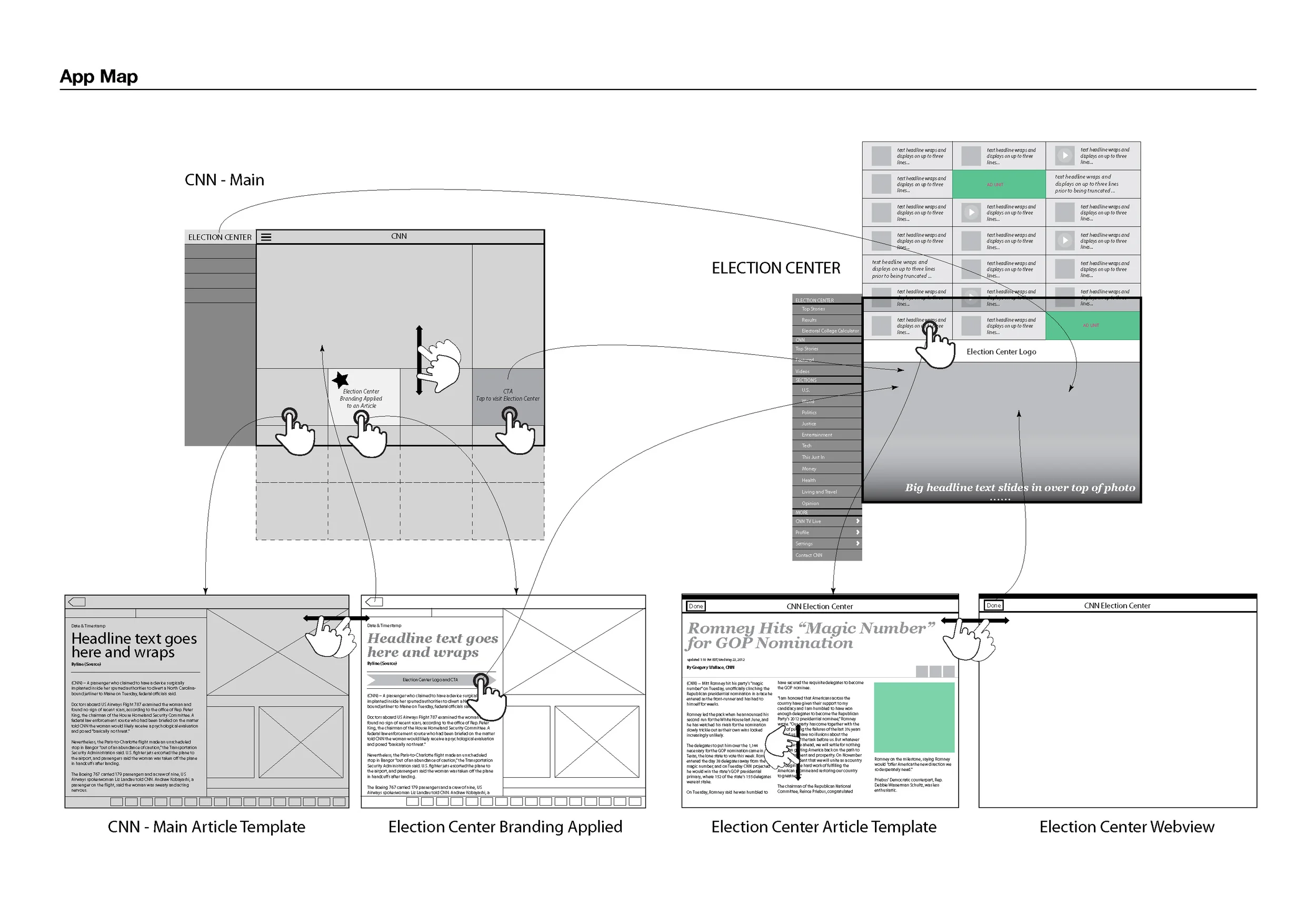Open the Opinion section

(x=827, y=503)
